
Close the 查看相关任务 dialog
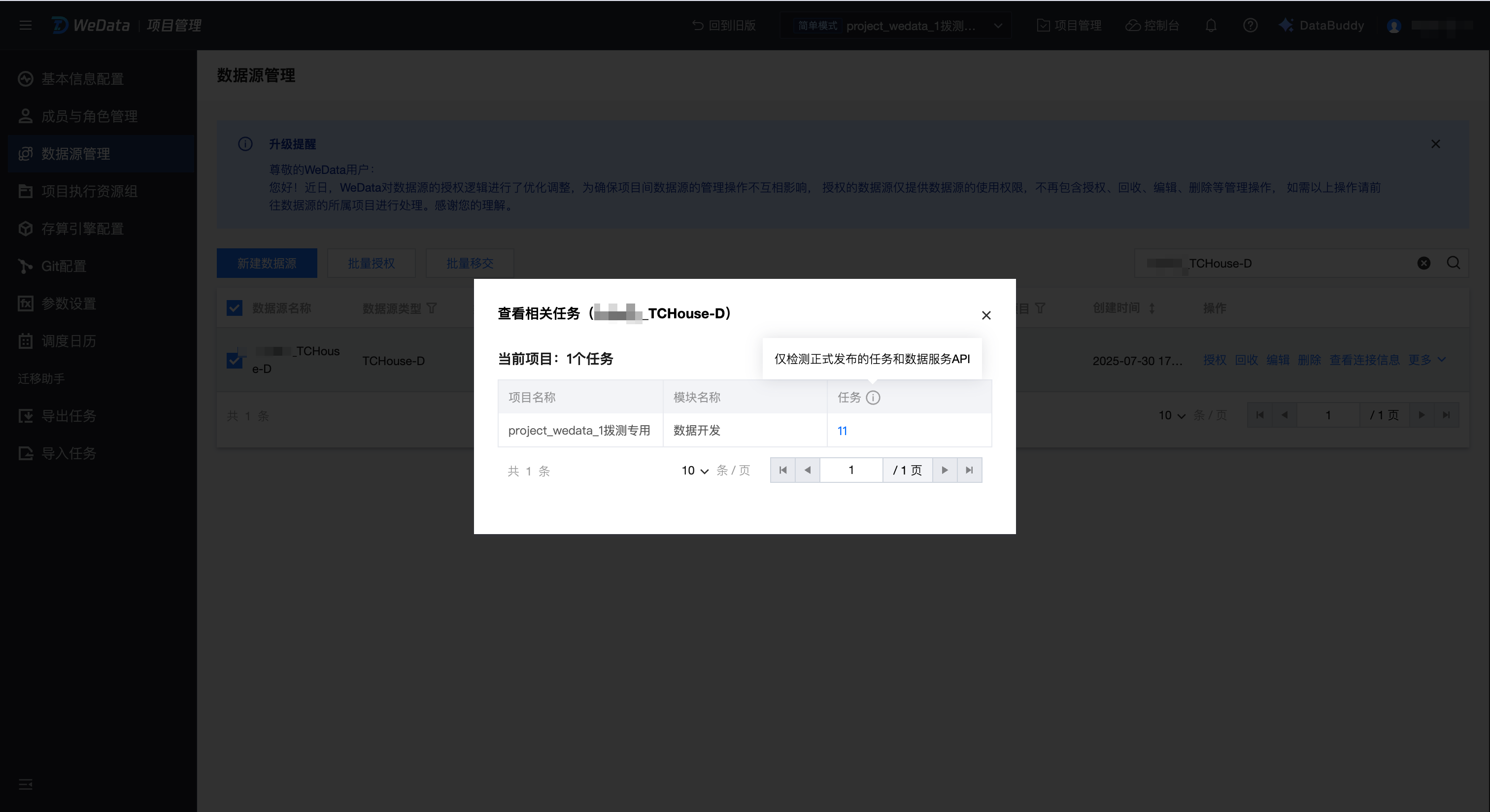(986, 315)
